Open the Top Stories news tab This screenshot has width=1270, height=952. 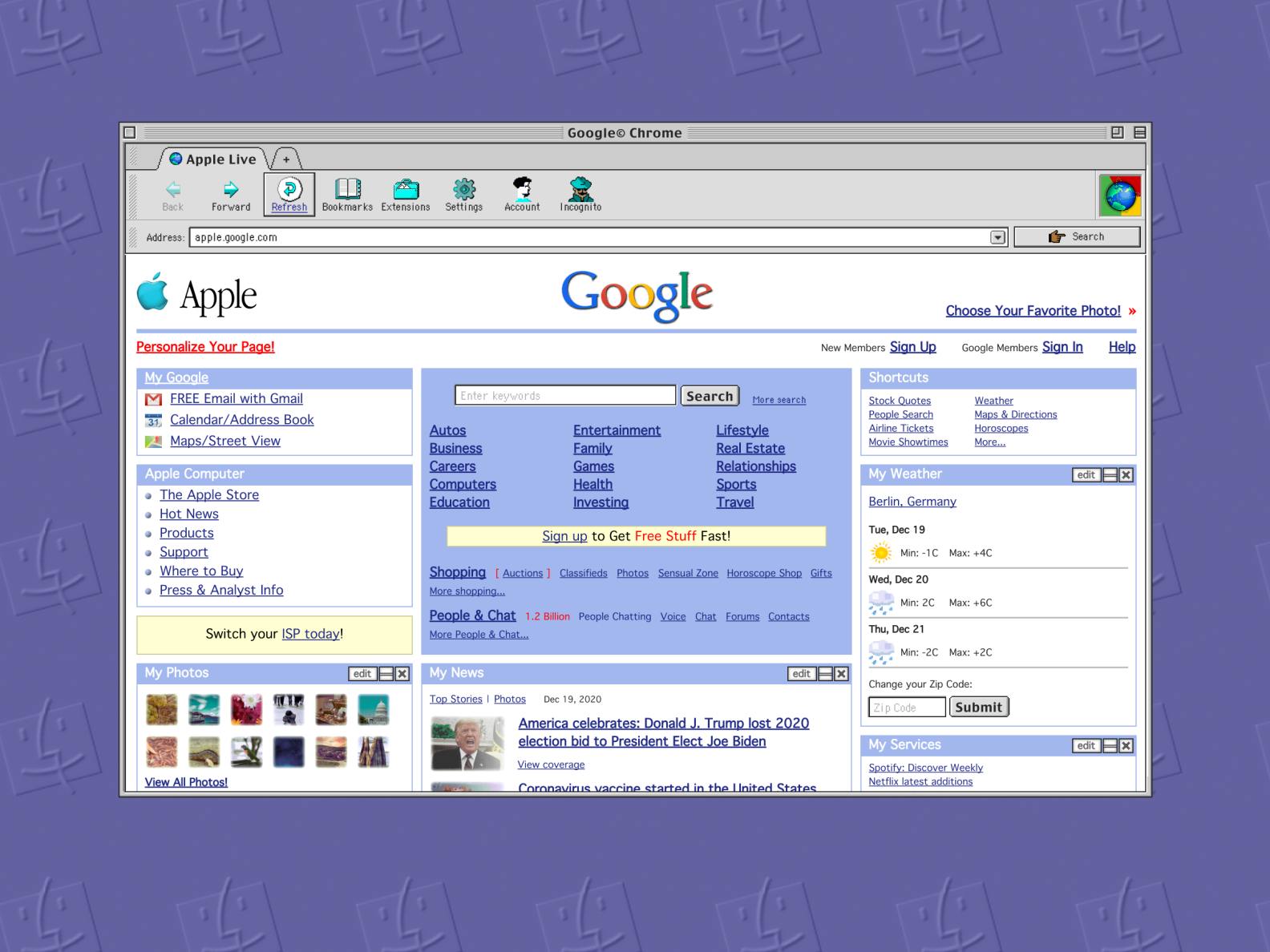[456, 699]
